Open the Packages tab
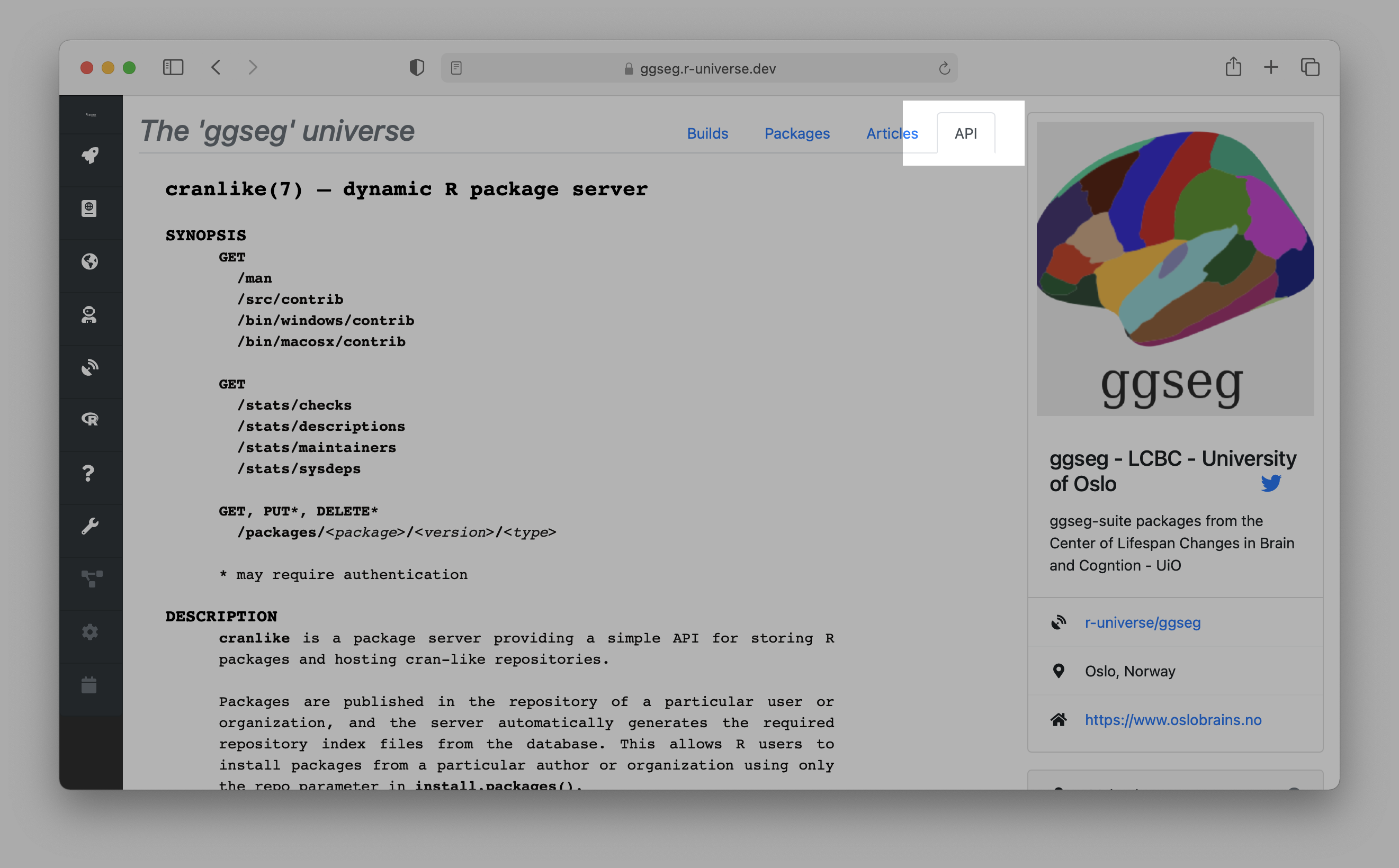1399x868 pixels. pyautogui.click(x=796, y=133)
